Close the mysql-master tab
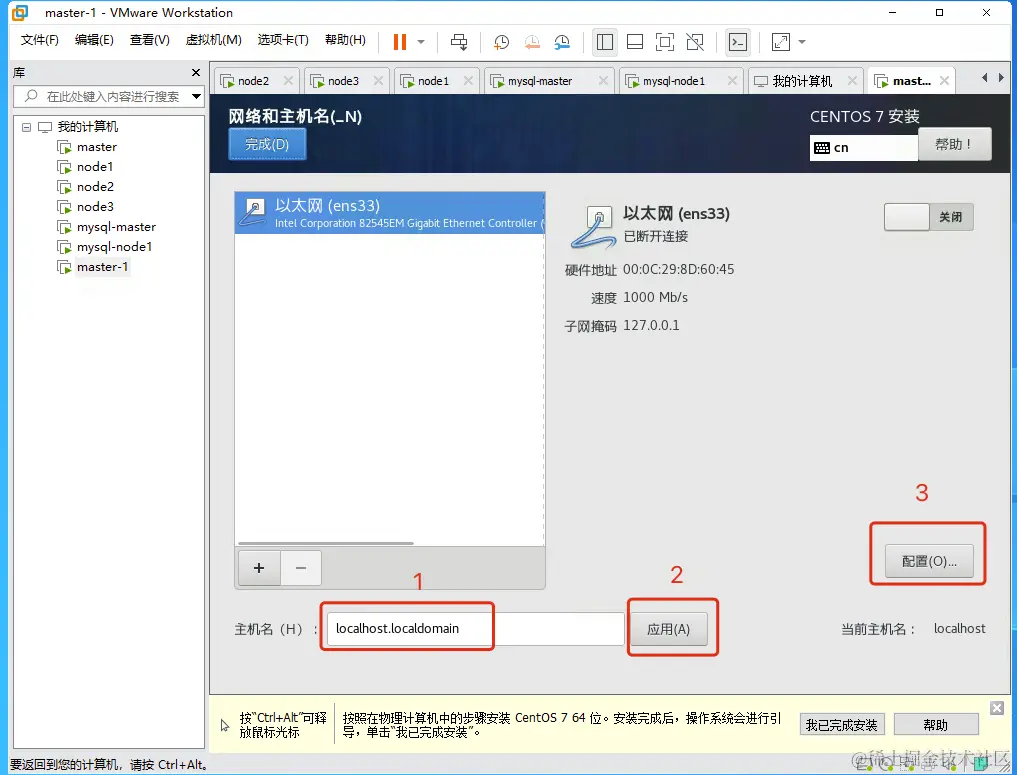This screenshot has width=1017, height=775. tap(603, 80)
